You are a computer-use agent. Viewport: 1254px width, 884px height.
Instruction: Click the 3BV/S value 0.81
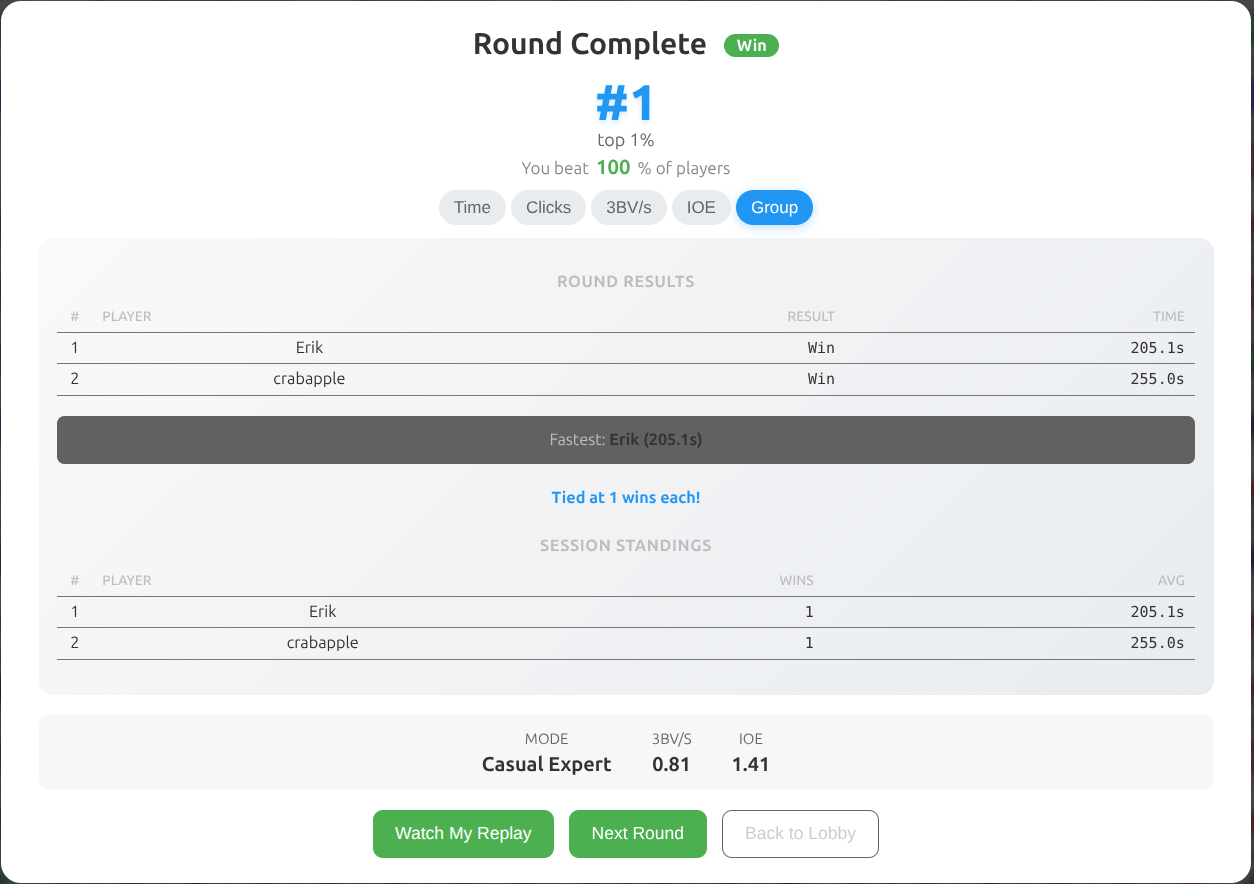click(x=670, y=763)
